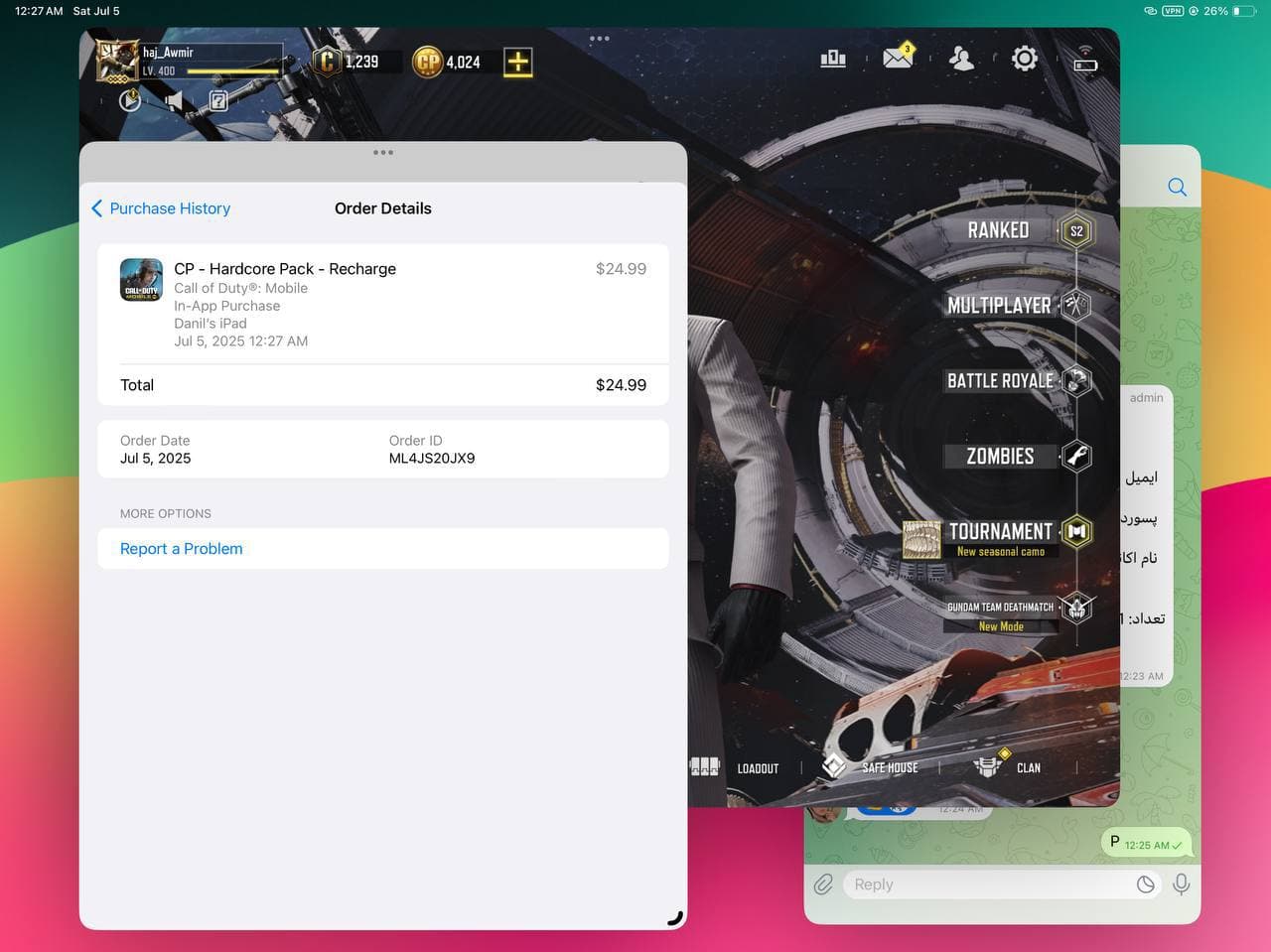Click the paperclip attachment icon

pos(823,884)
